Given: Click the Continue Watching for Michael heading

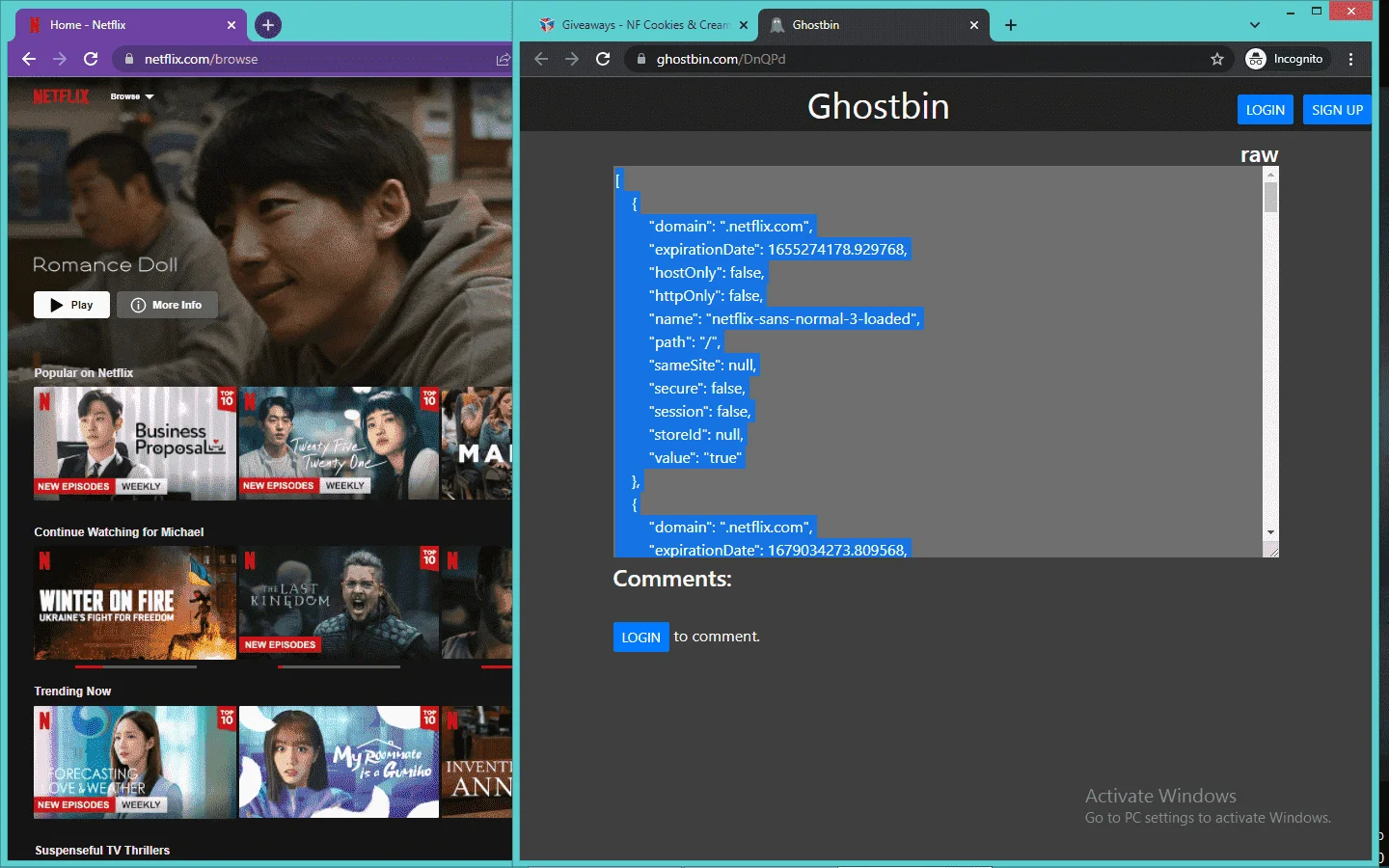Looking at the screenshot, I should (x=119, y=532).
